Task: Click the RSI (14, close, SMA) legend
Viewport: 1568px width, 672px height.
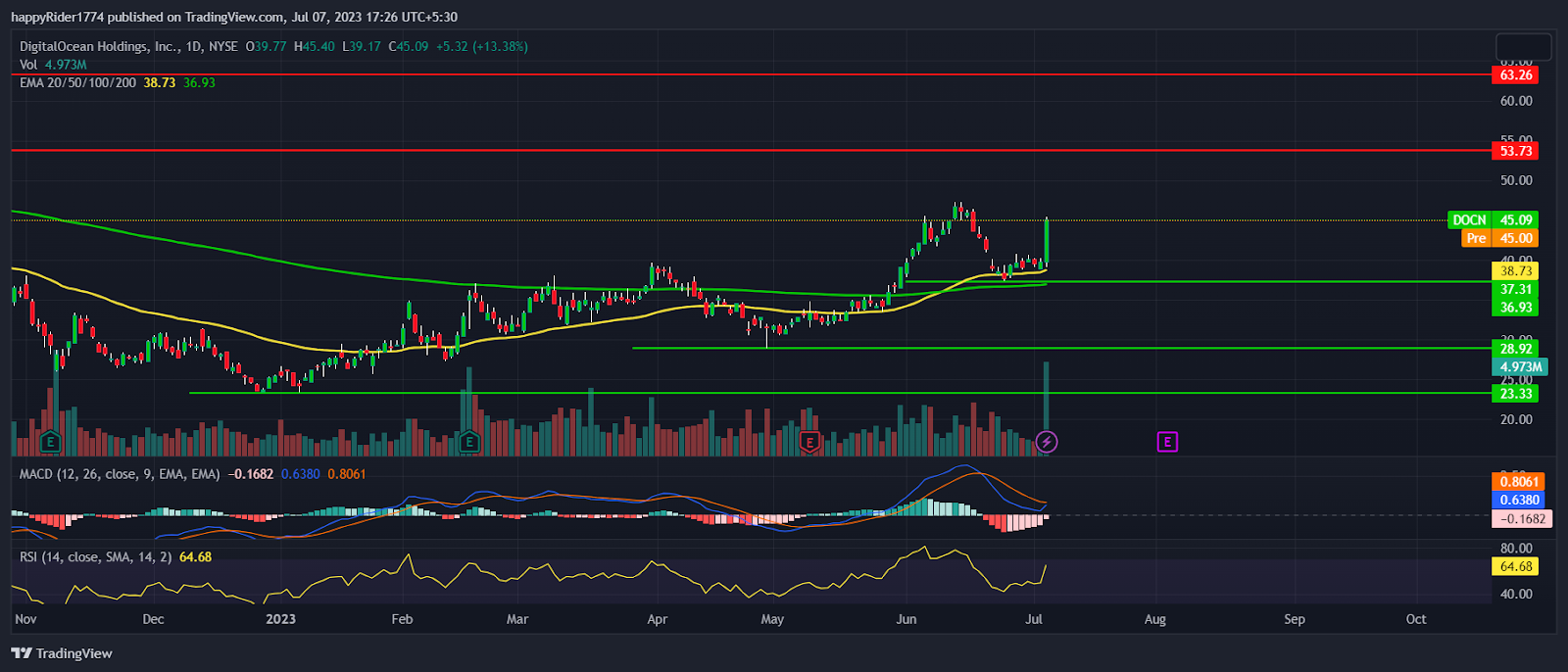Action: click(x=96, y=556)
